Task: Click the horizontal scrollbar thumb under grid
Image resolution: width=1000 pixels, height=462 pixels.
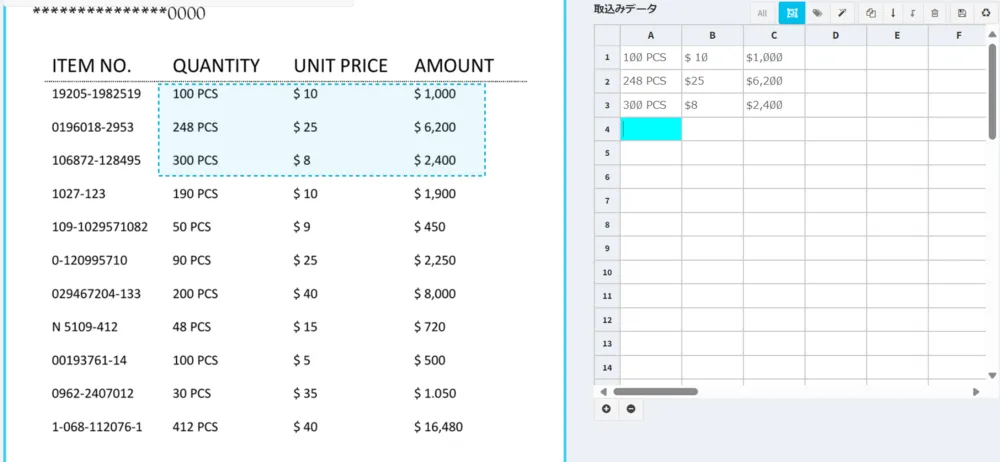Action: coord(656,392)
